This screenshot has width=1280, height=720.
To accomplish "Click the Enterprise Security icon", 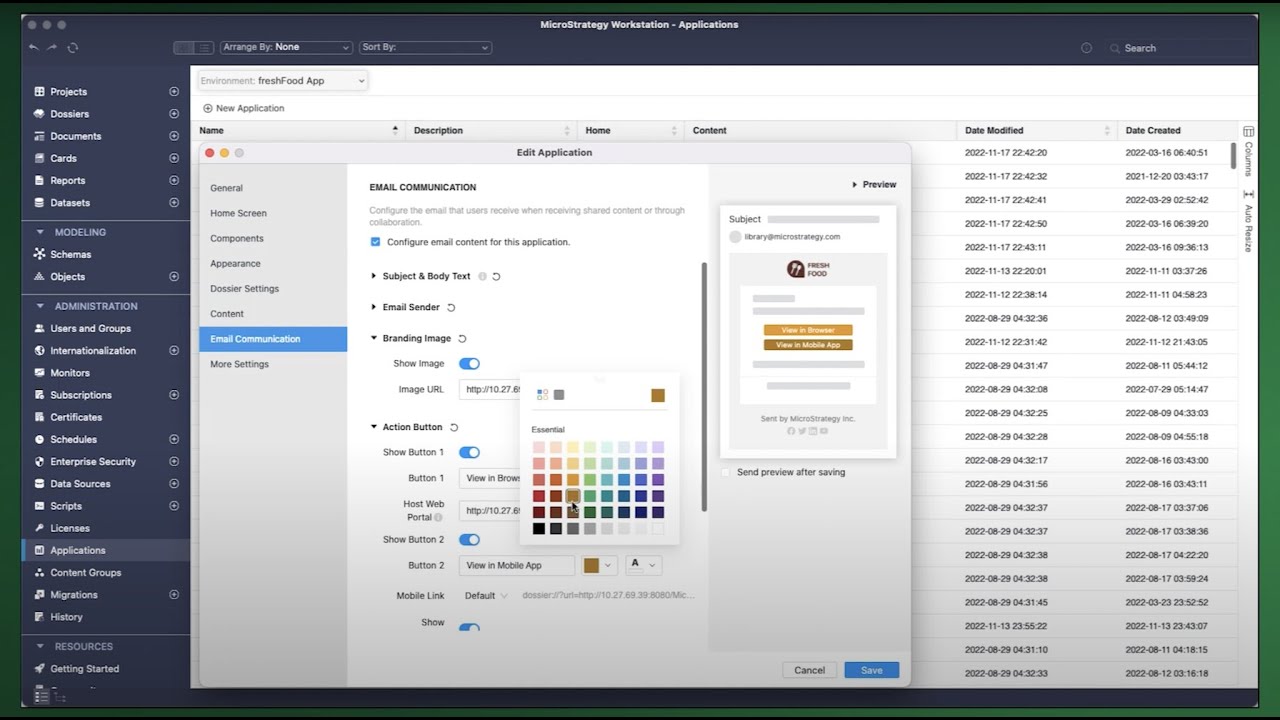I will [x=40, y=461].
